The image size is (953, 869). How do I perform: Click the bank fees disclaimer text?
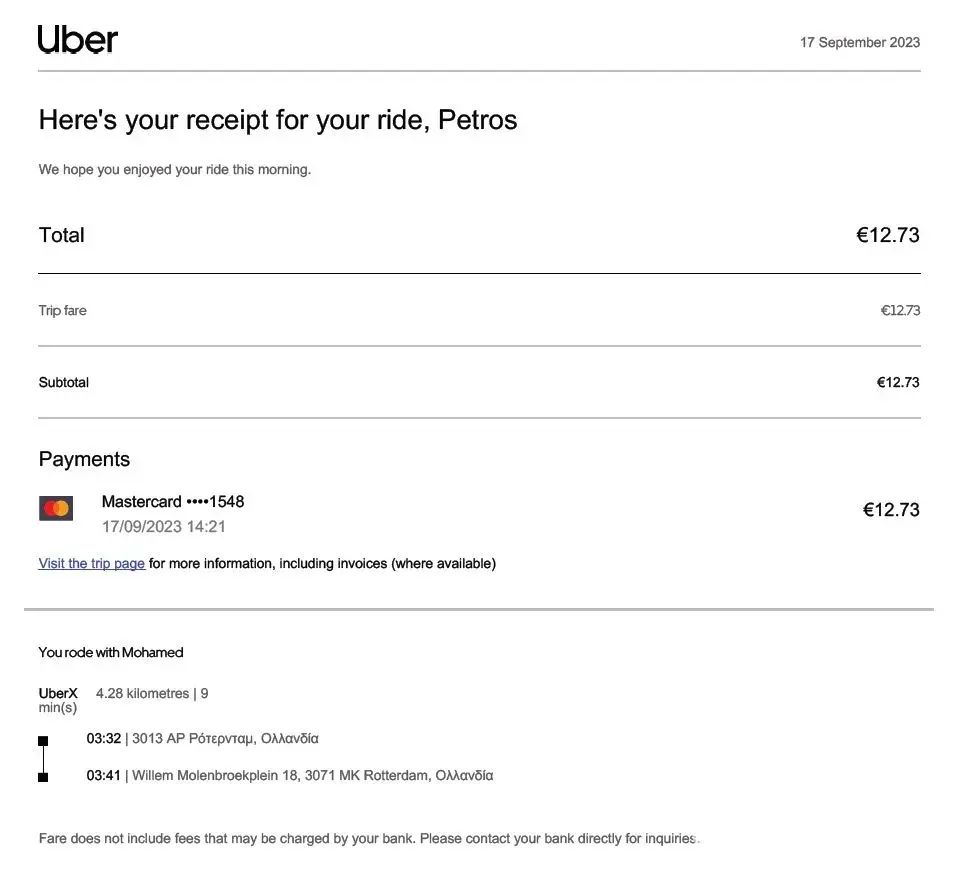click(368, 839)
